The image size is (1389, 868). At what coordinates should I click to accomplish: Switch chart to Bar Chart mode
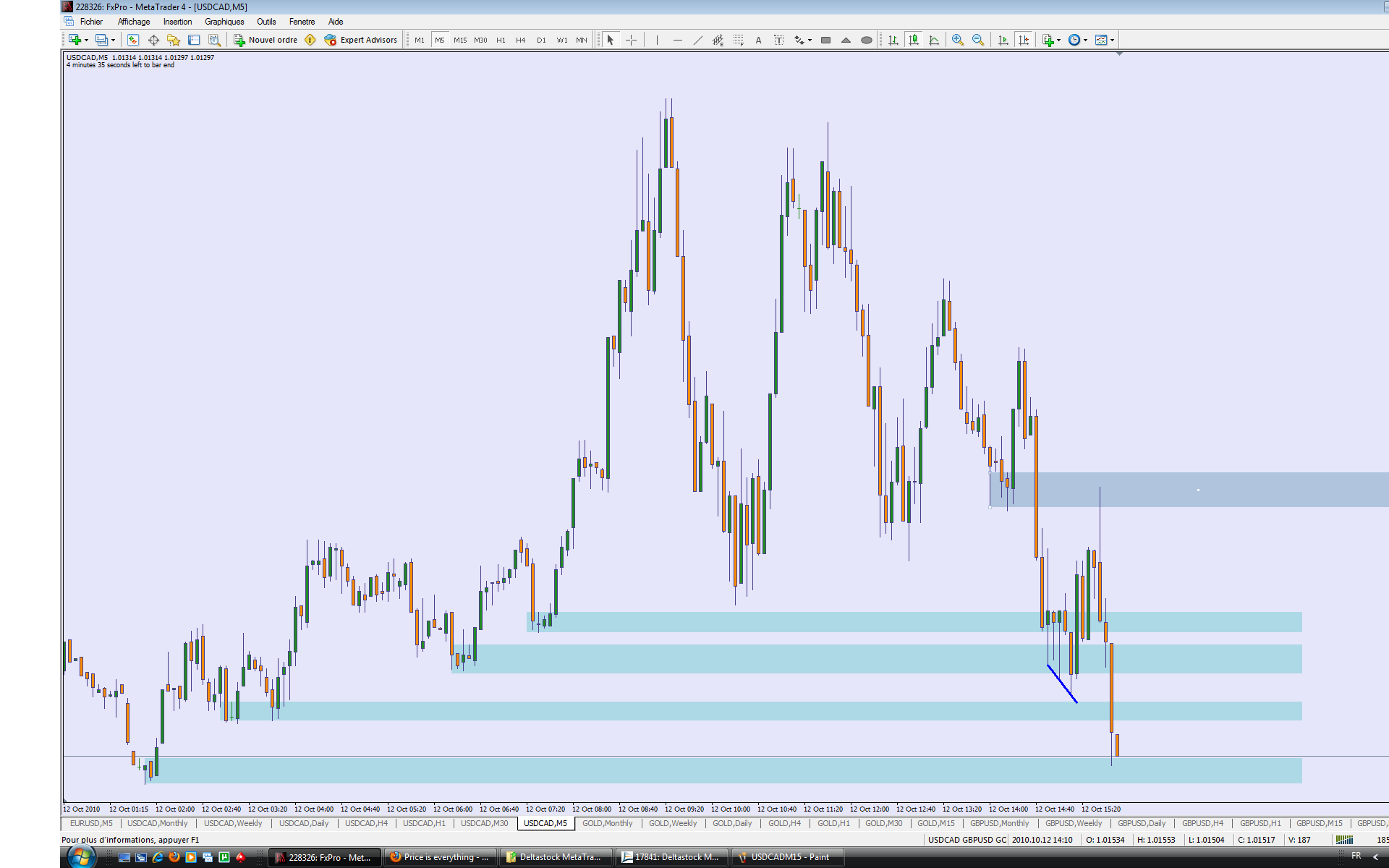point(893,40)
